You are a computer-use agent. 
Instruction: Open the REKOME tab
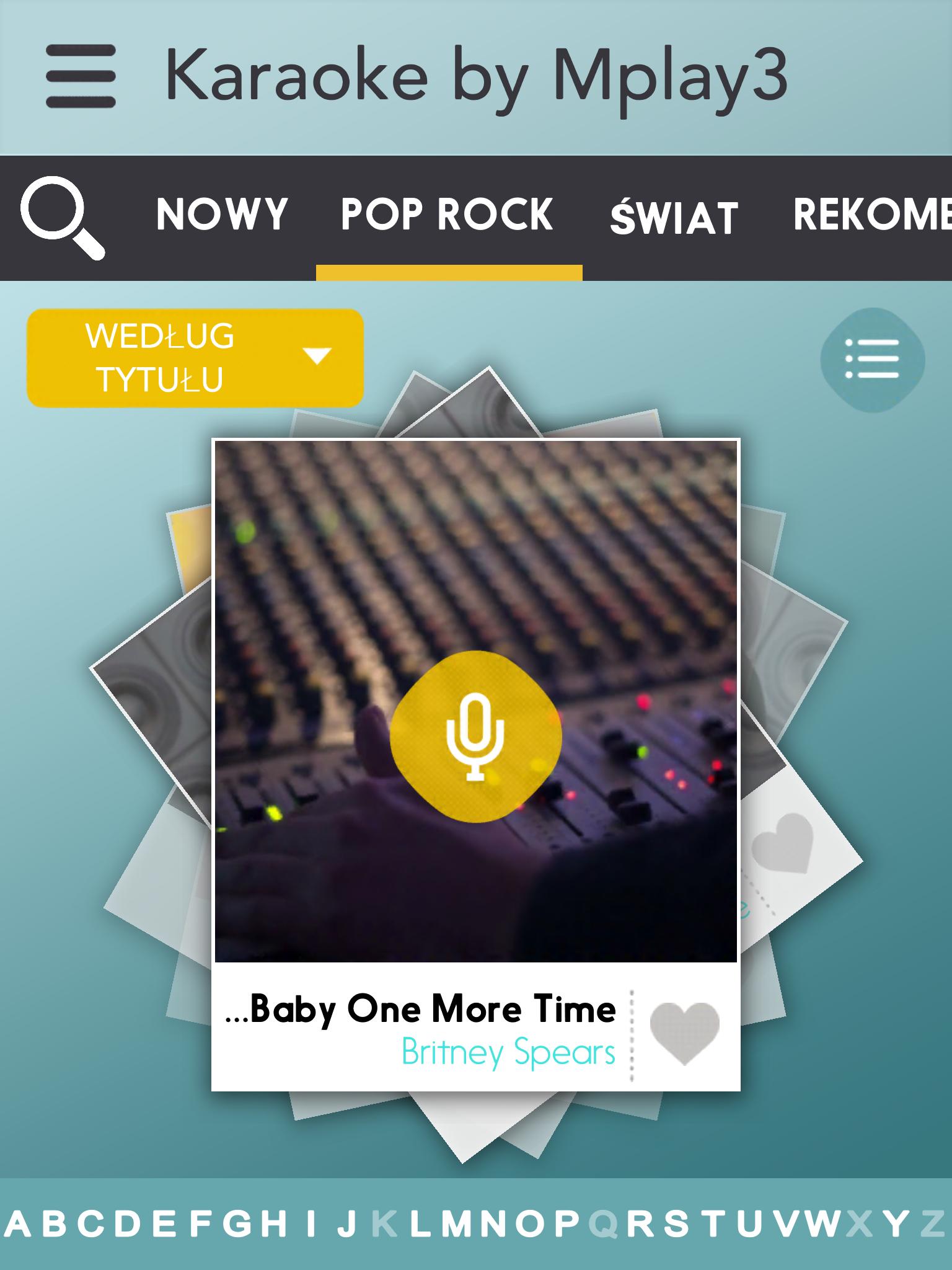[873, 214]
